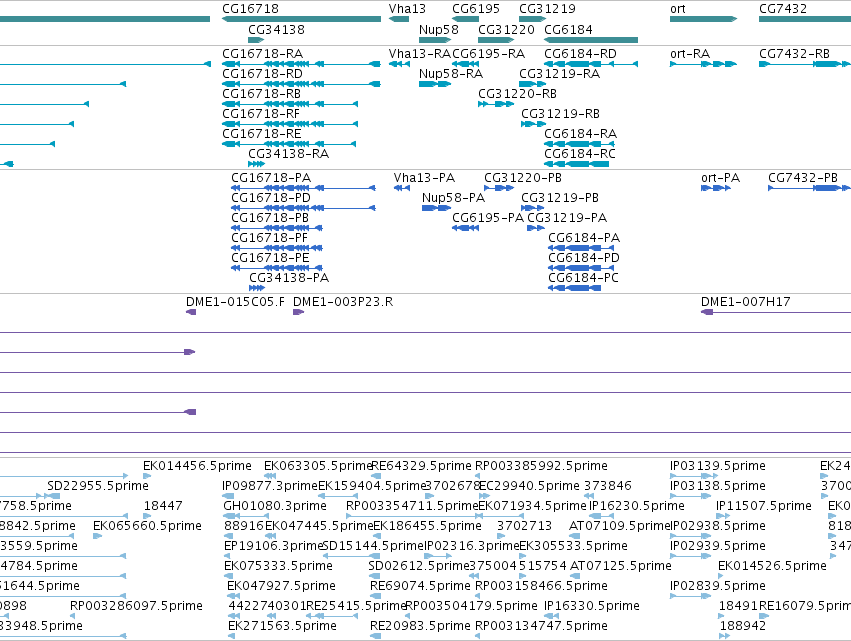This screenshot has width=851, height=641.
Task: Open the CG6184 gene label
Action: [568, 30]
